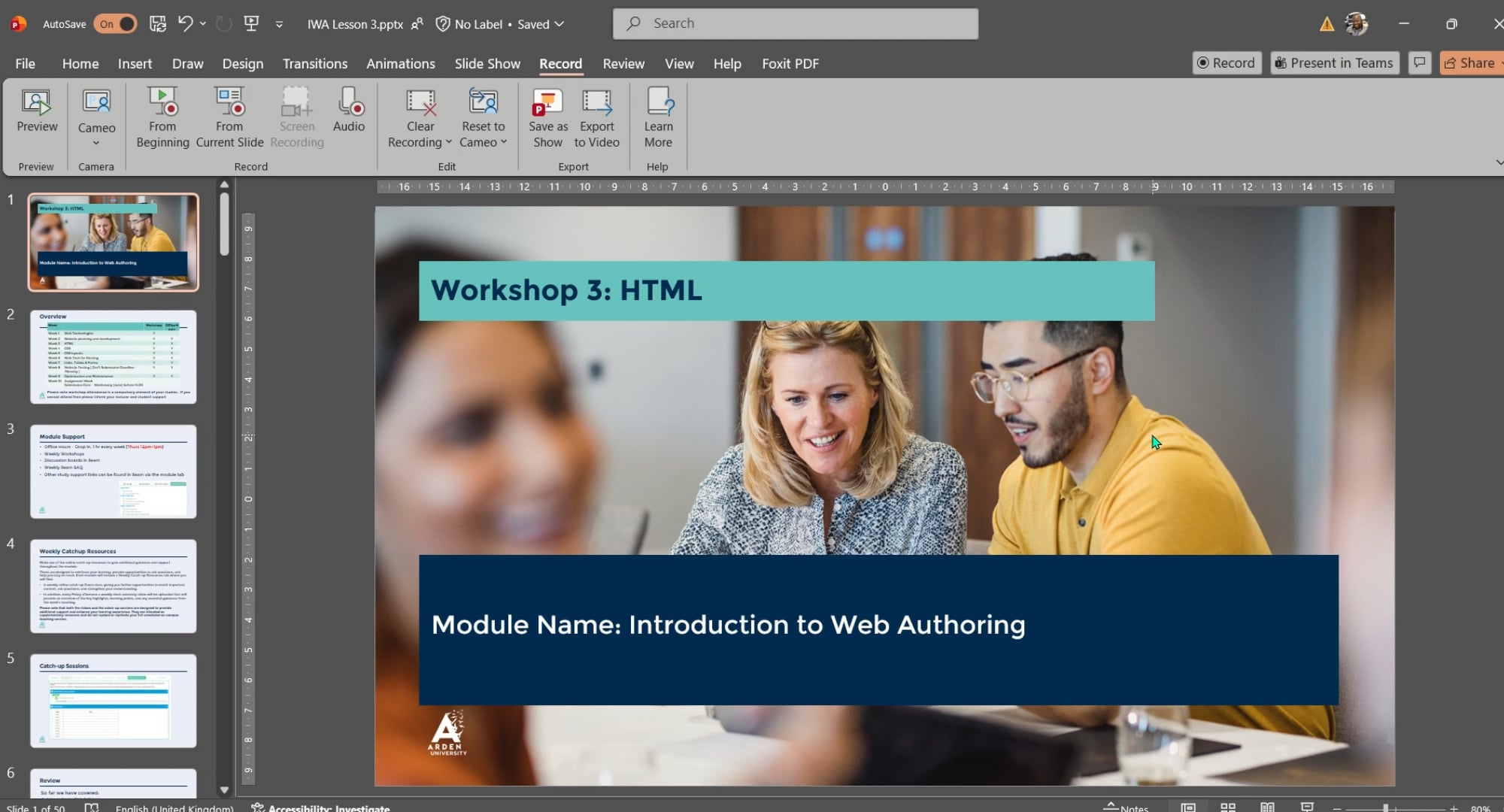
Task: Select slide 4 Weekly Catchup Resources thumbnail
Action: (114, 586)
